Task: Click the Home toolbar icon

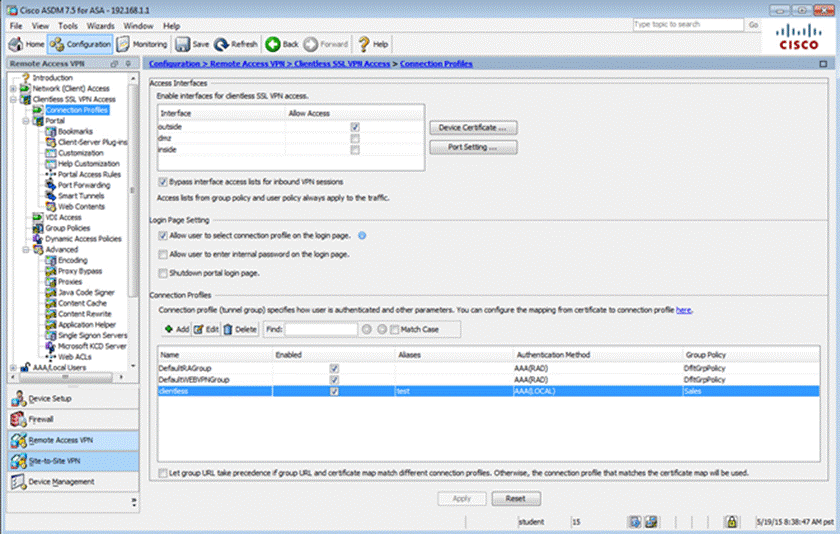Action: 16,44
